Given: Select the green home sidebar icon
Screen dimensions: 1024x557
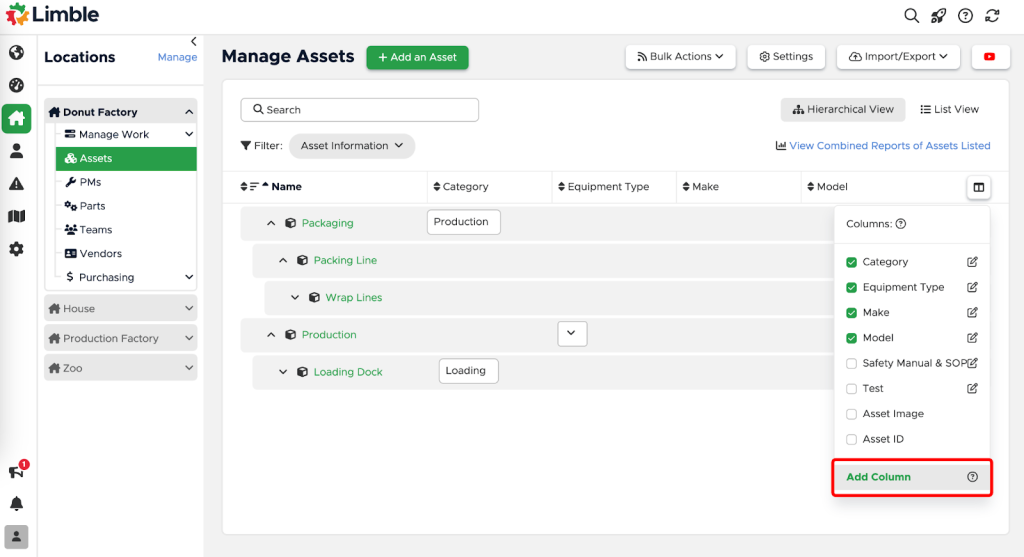Looking at the screenshot, I should coord(16,118).
